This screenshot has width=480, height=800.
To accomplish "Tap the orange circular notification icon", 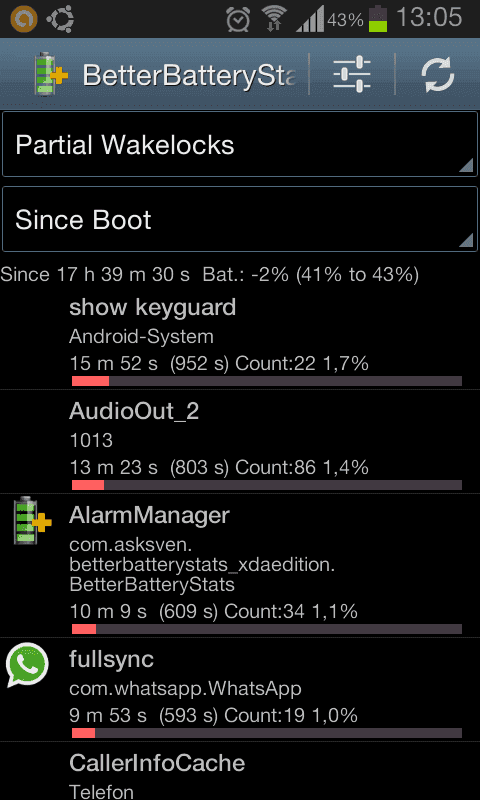I will (x=23, y=20).
